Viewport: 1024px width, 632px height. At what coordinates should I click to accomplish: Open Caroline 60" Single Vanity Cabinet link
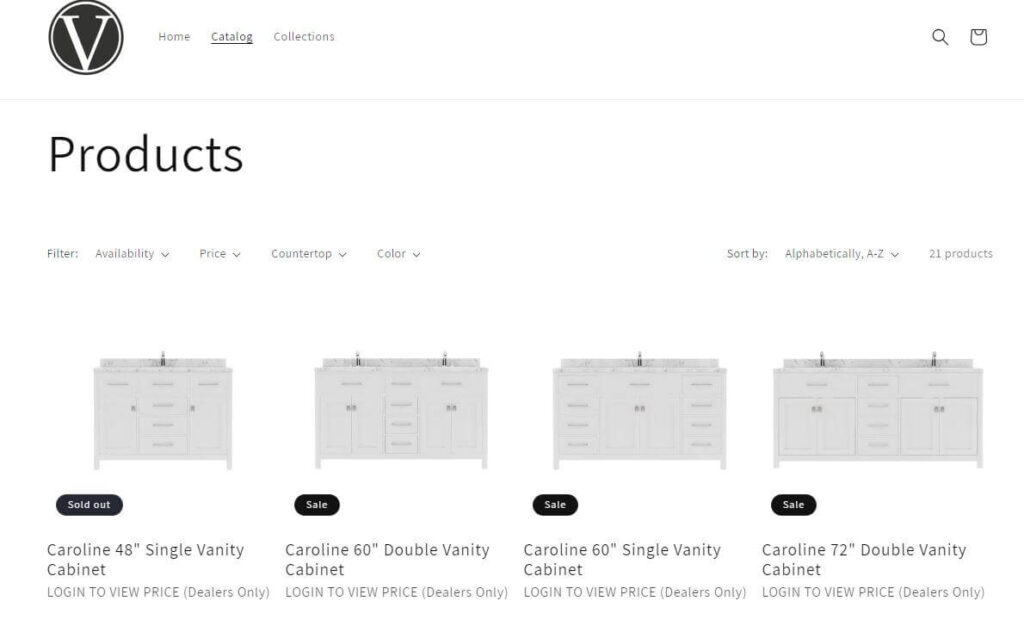tap(622, 560)
